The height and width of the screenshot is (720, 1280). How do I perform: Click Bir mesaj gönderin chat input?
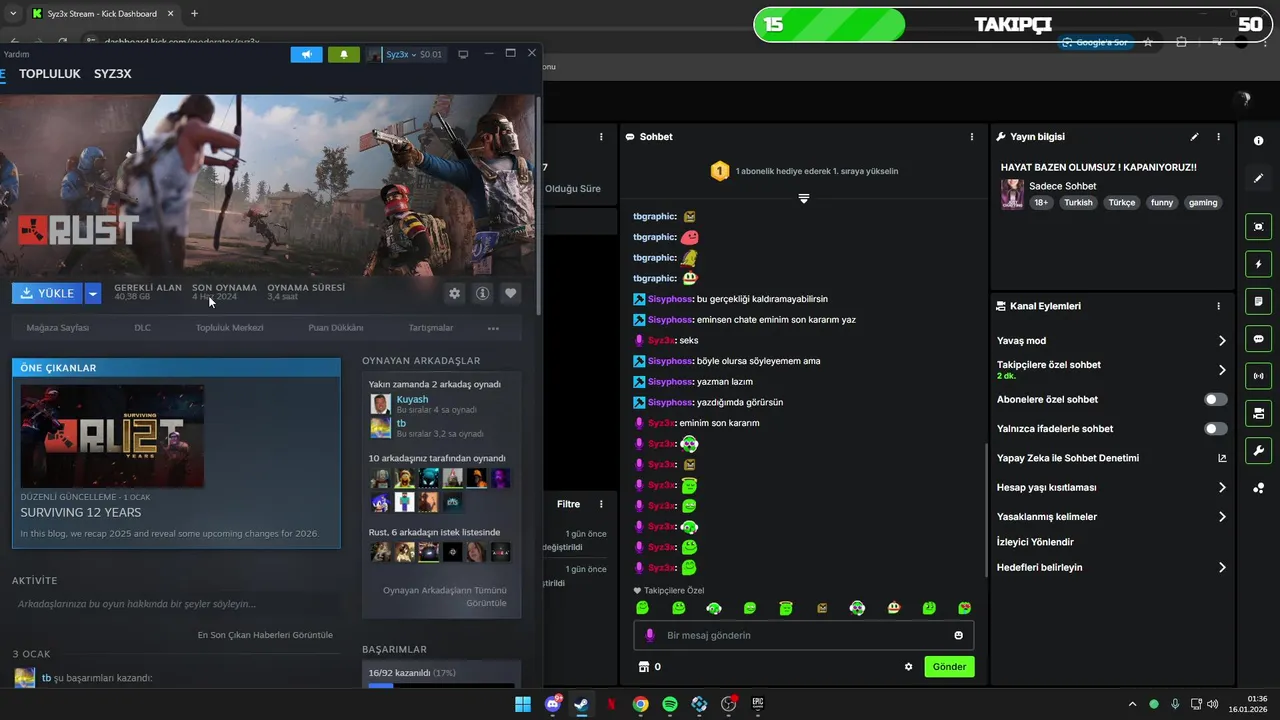click(x=803, y=635)
